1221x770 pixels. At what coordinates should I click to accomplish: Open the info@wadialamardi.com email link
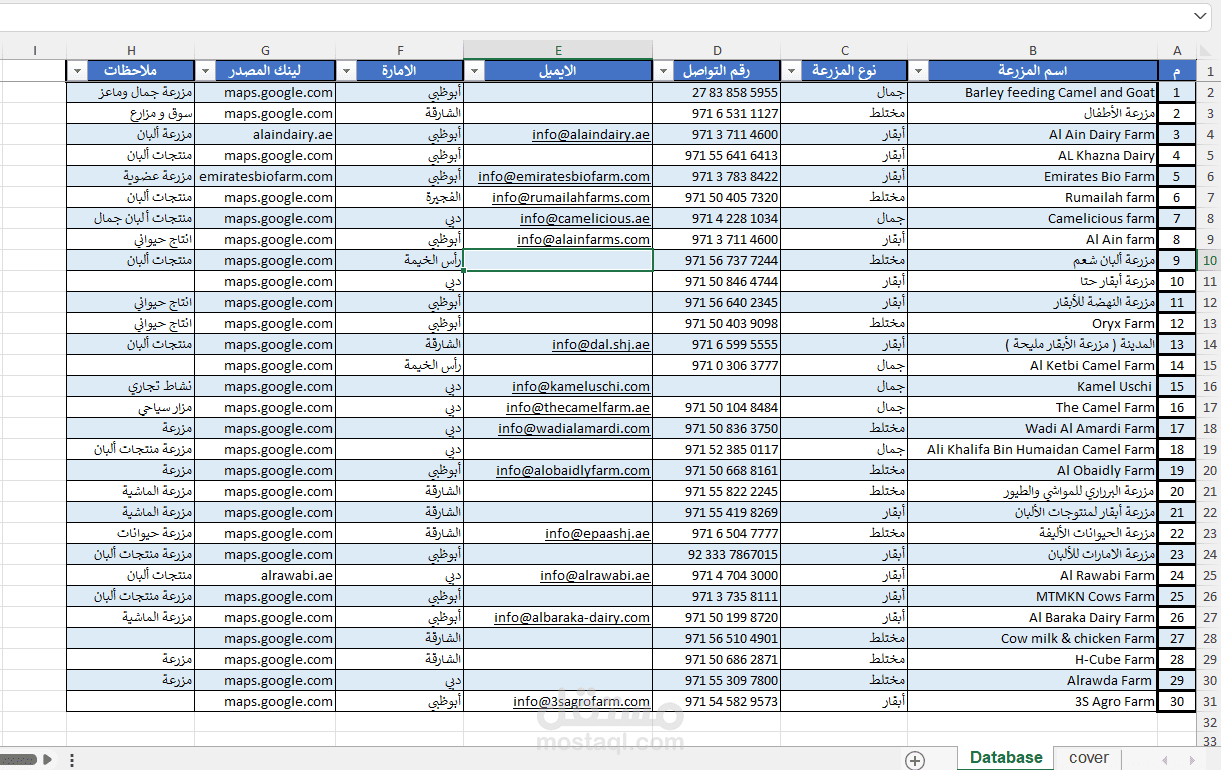tap(574, 428)
